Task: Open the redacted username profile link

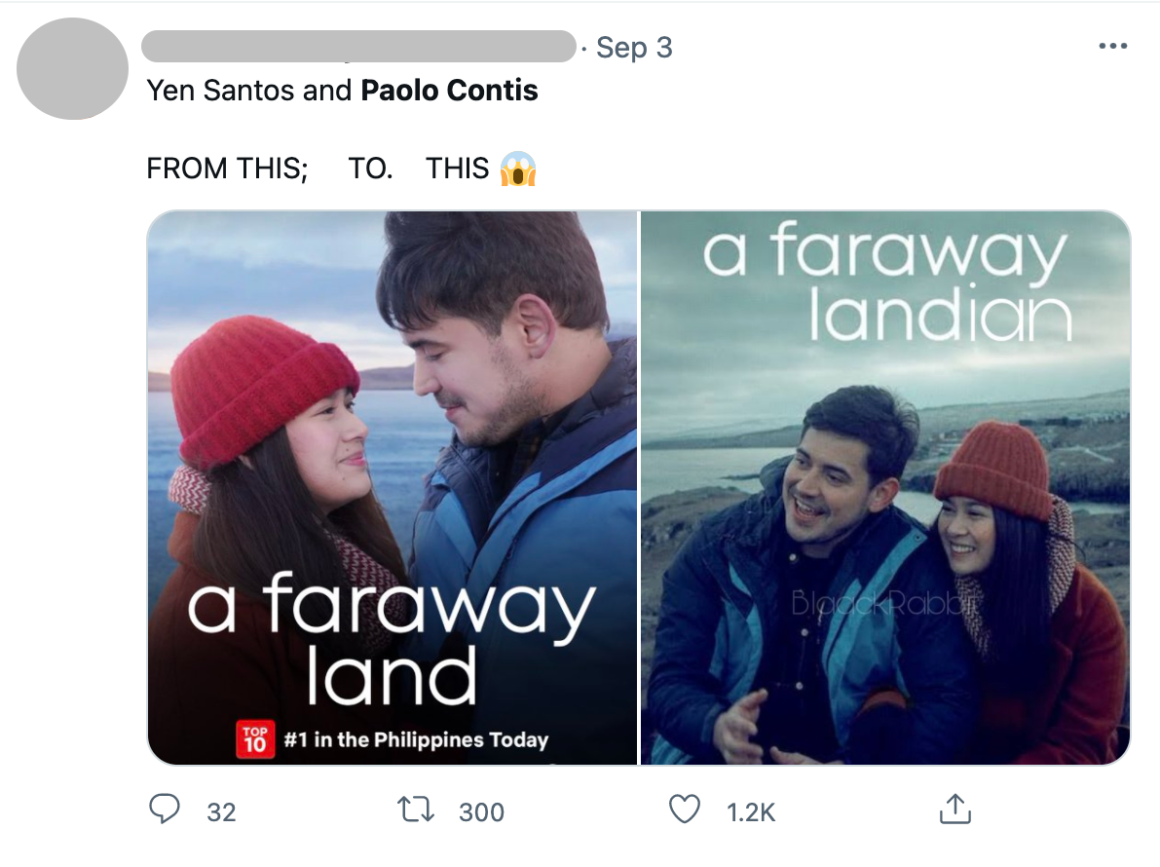Action: (360, 47)
